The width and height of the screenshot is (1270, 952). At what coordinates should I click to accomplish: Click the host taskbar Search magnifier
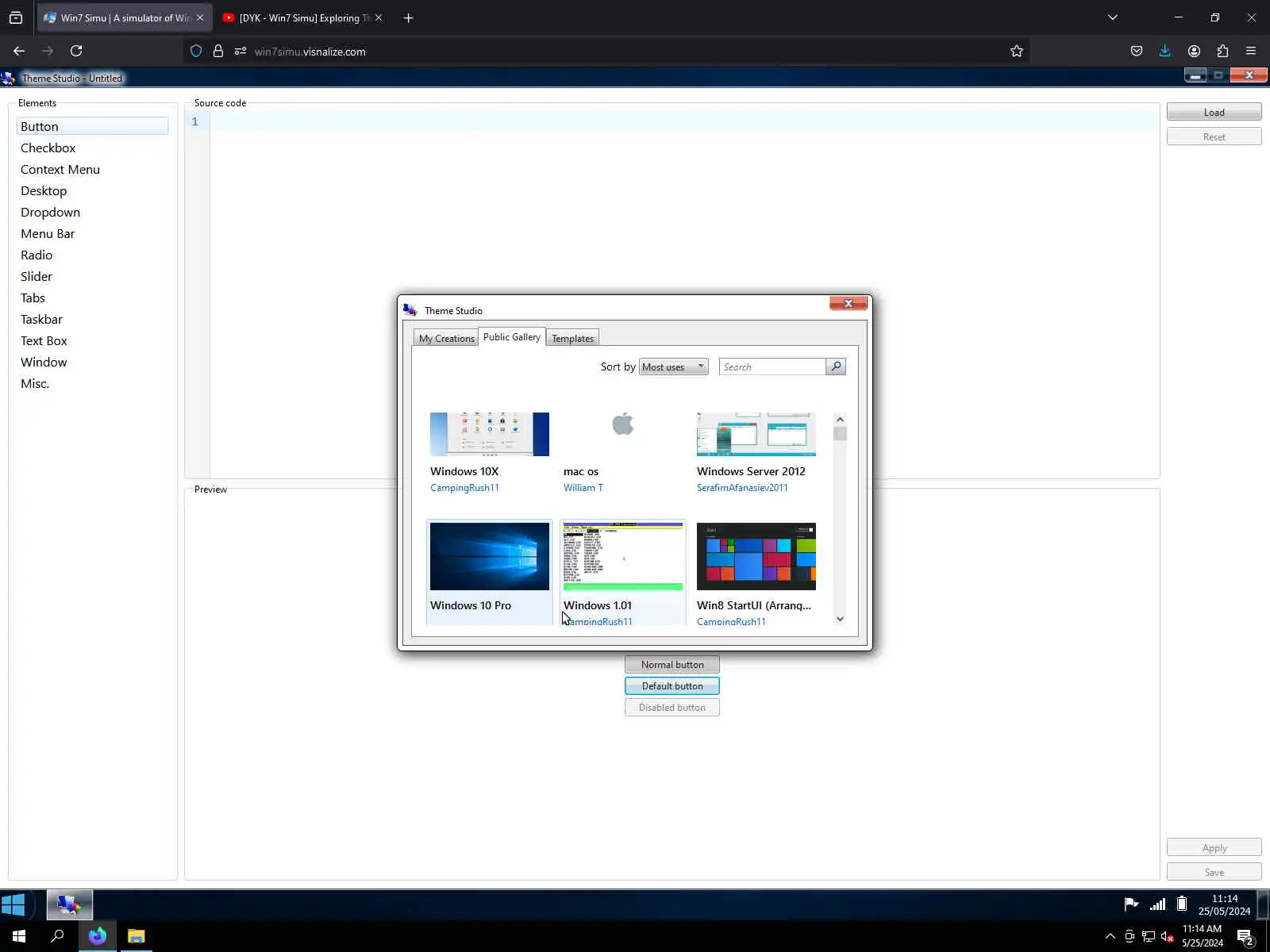pyautogui.click(x=57, y=936)
